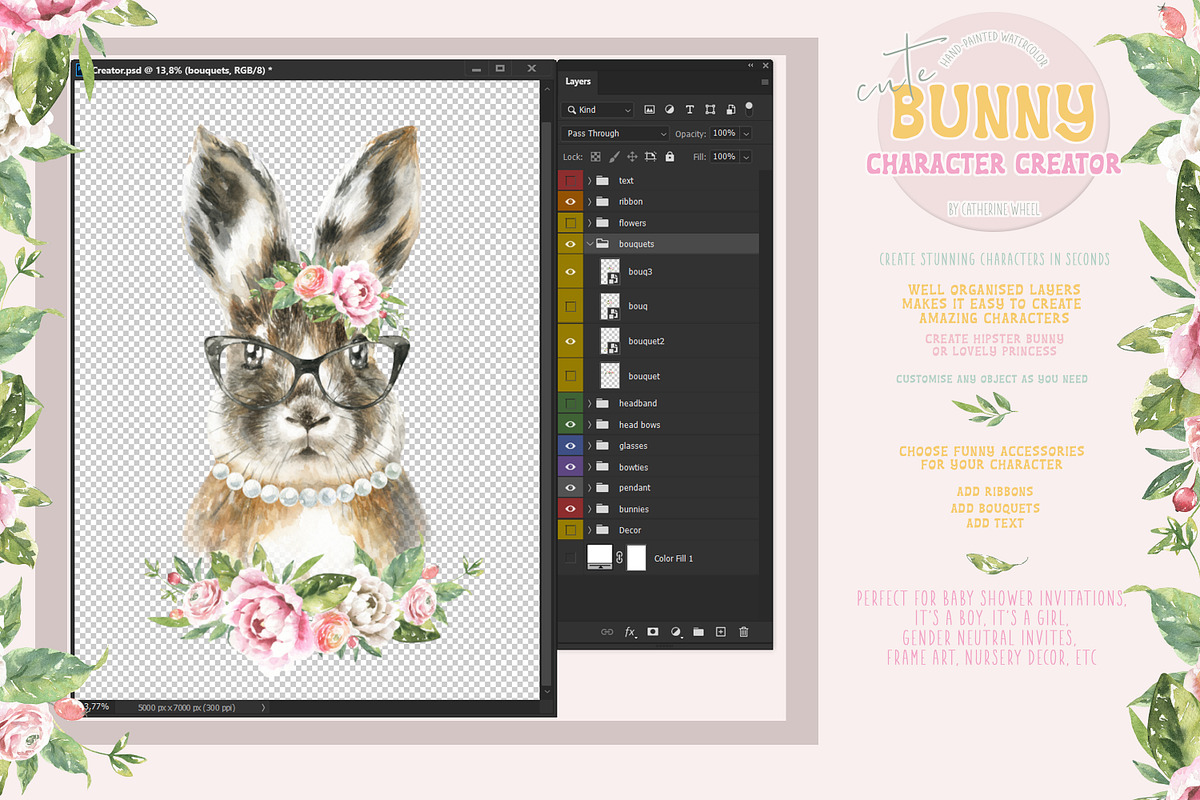The image size is (1200, 800).
Task: Click the folder icon of bunnies group
Action: tap(602, 509)
